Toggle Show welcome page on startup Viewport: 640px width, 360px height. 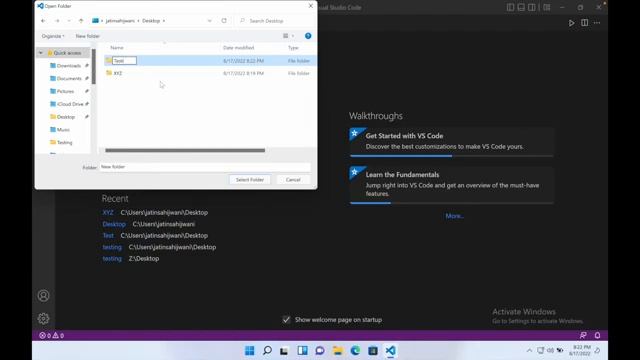pyautogui.click(x=286, y=320)
